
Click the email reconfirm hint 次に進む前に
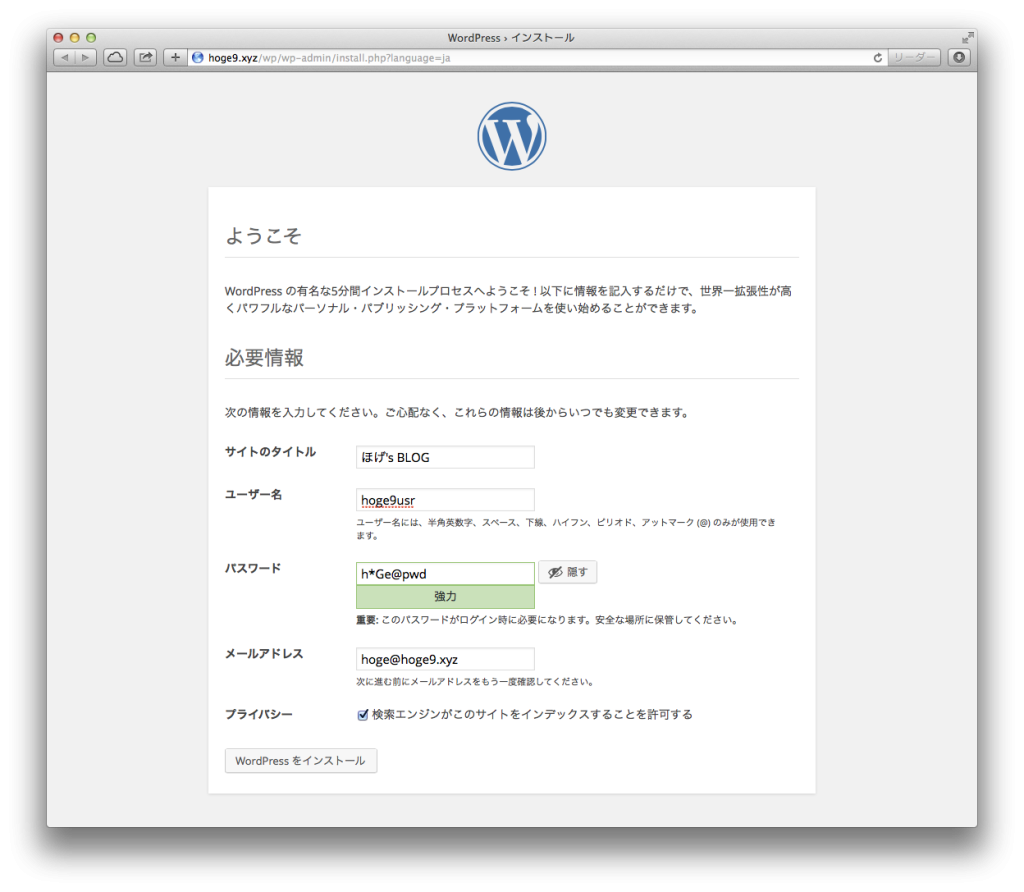(x=475, y=682)
